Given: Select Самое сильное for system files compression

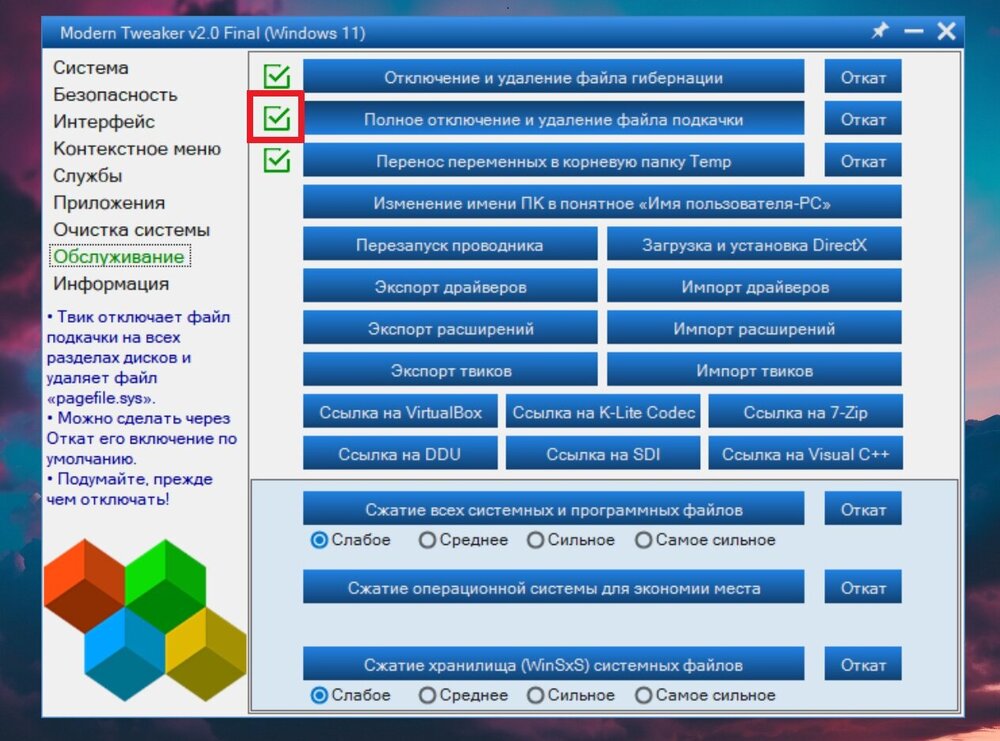Looking at the screenshot, I should click(705, 540).
